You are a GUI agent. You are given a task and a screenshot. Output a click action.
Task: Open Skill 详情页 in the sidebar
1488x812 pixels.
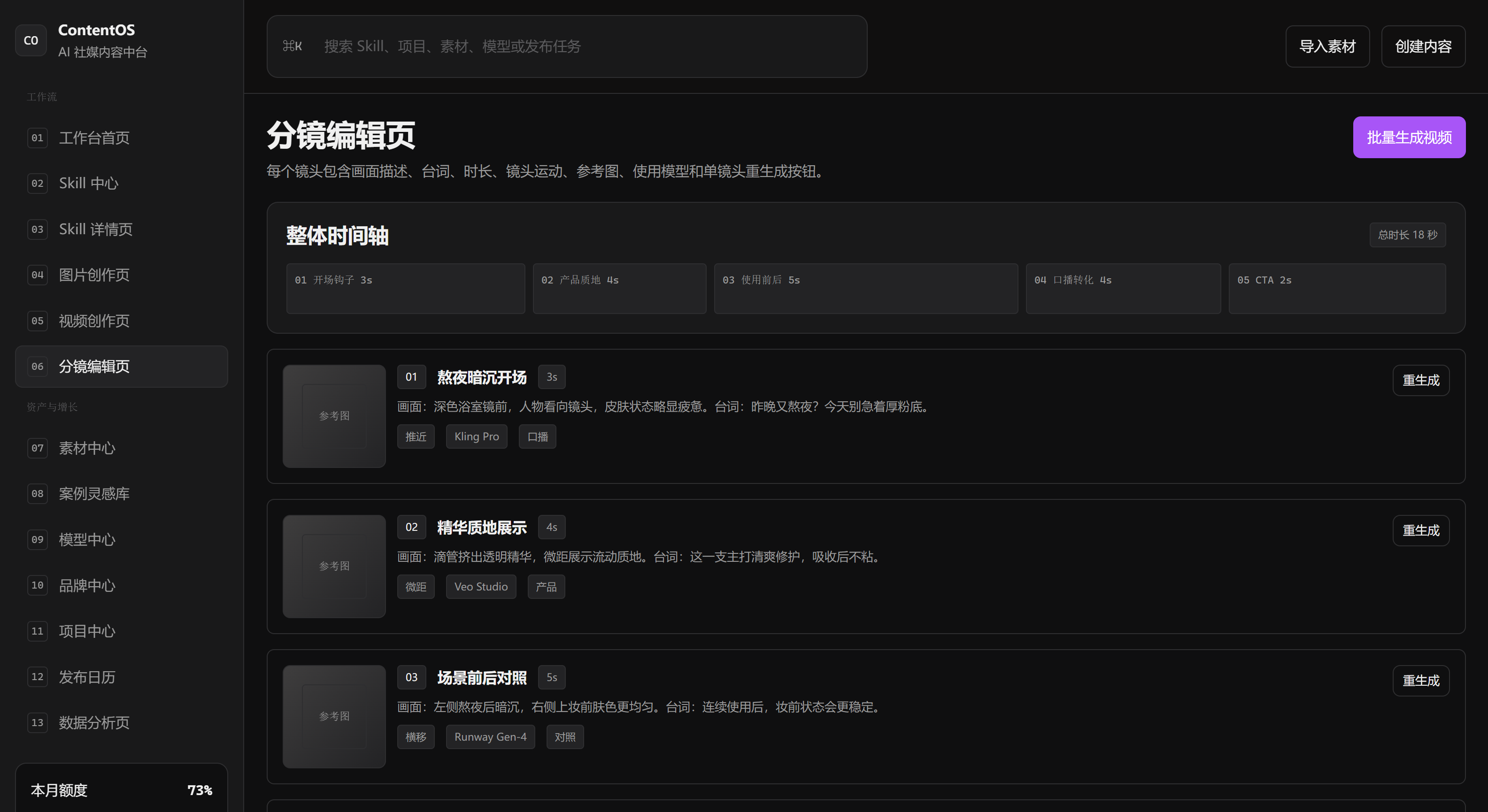121,229
